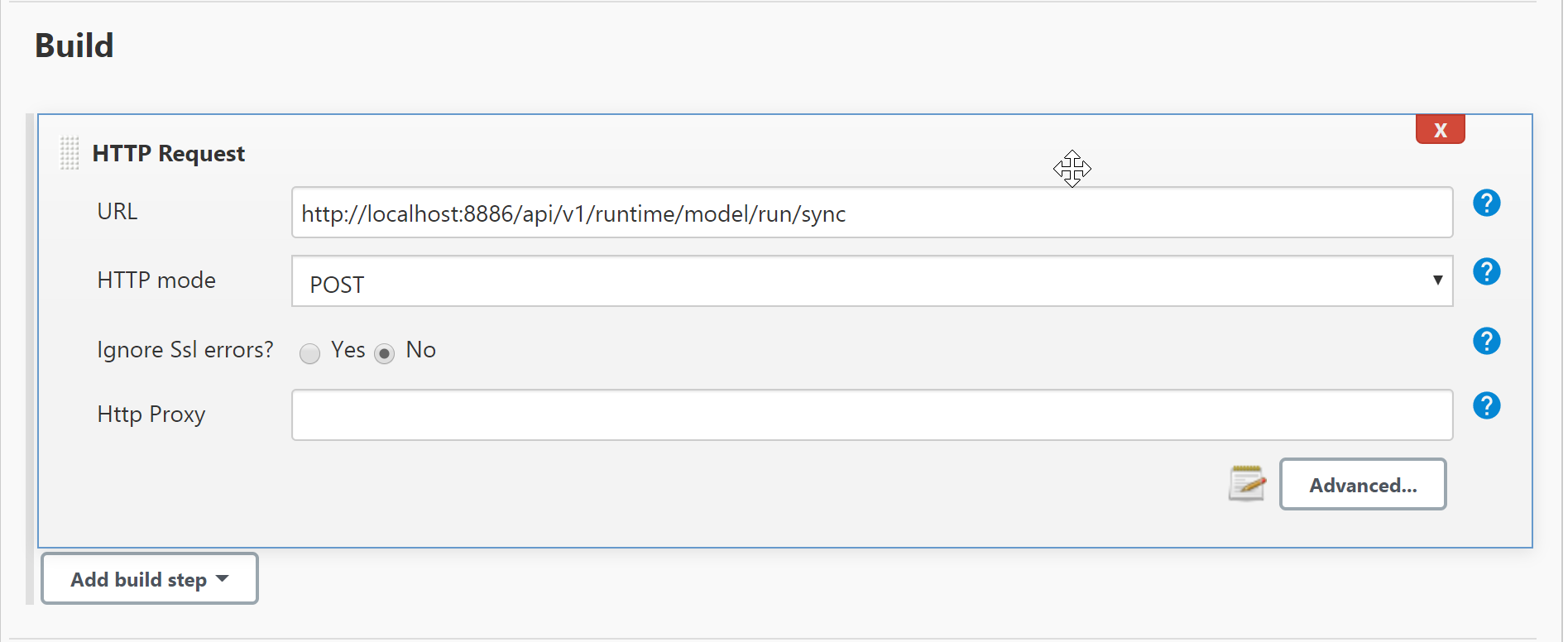Click the notepad icon beside Advanced
This screenshot has height=642, width=1568.
click(x=1247, y=484)
